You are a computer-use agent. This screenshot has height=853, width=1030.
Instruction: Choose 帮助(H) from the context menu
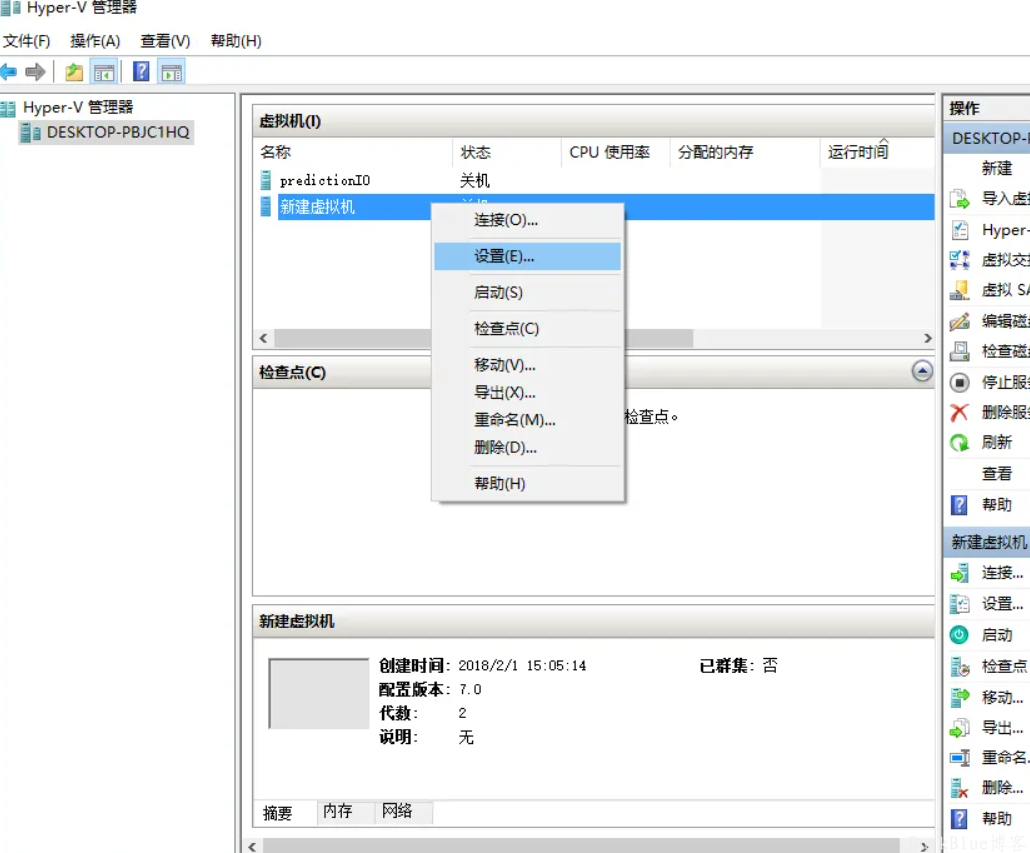527,484
